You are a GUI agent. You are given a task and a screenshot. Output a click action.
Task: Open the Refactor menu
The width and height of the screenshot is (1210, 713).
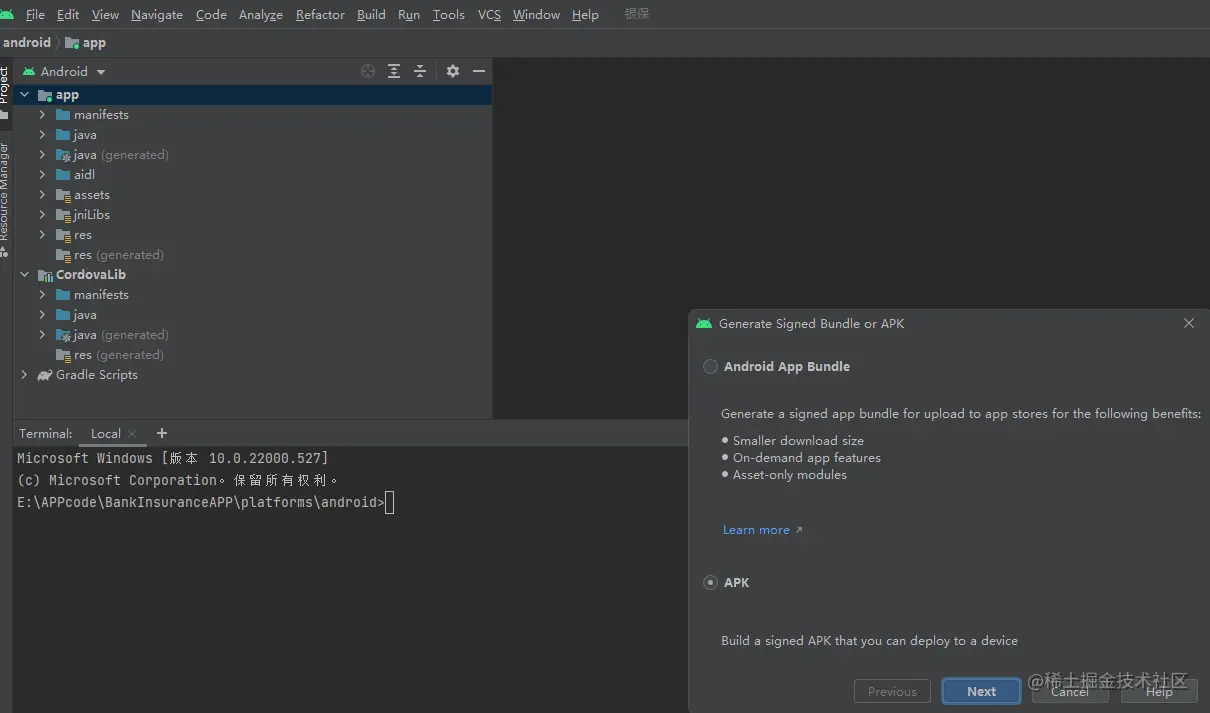(x=320, y=14)
